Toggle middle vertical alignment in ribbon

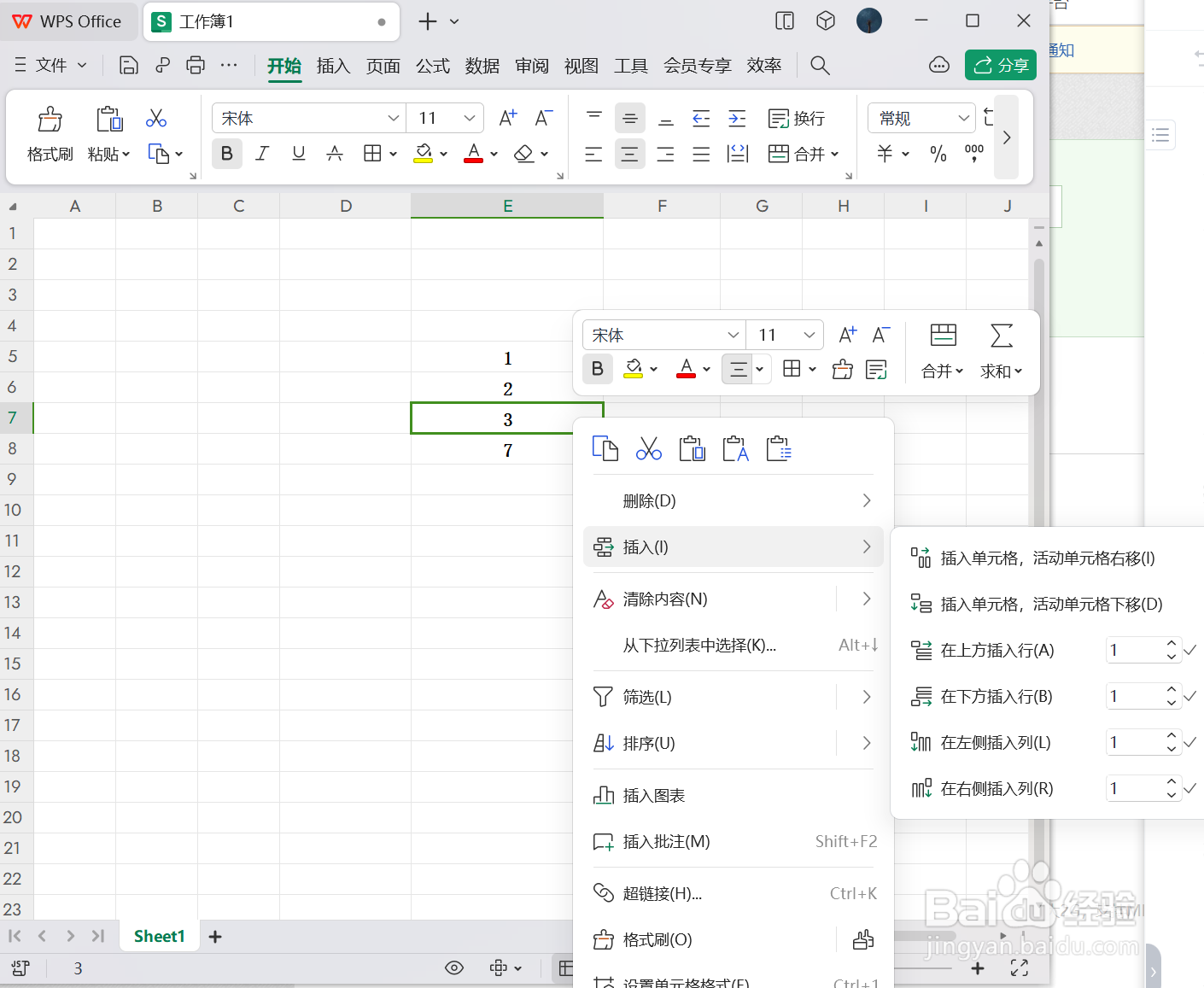(x=629, y=118)
